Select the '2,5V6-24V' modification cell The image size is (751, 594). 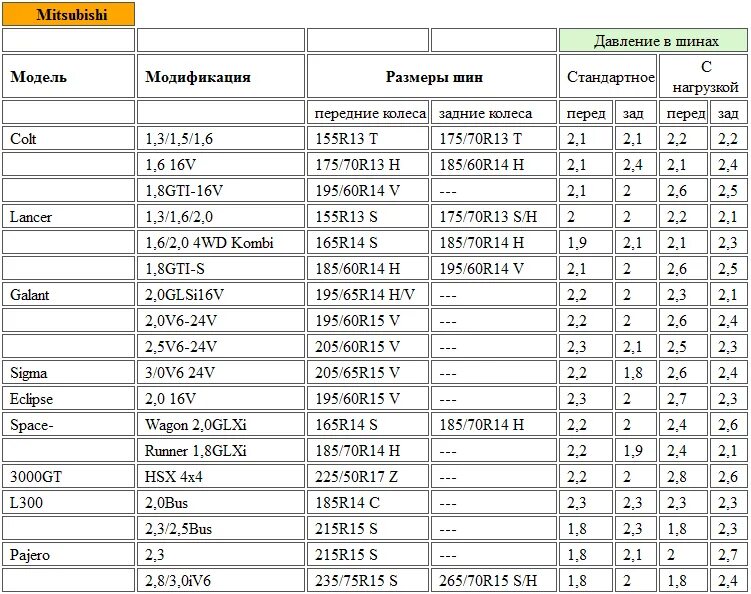pyautogui.click(x=221, y=346)
